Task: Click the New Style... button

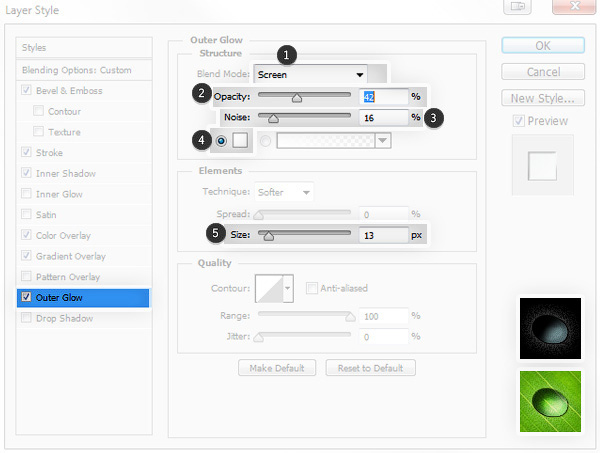Action: (543, 98)
